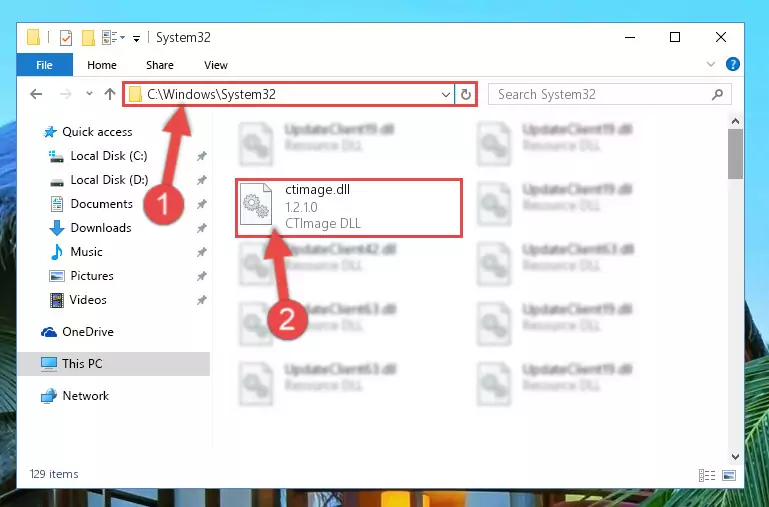Refresh the System32 folder
Screen dimensions: 769x507
pyautogui.click(x=466, y=94)
